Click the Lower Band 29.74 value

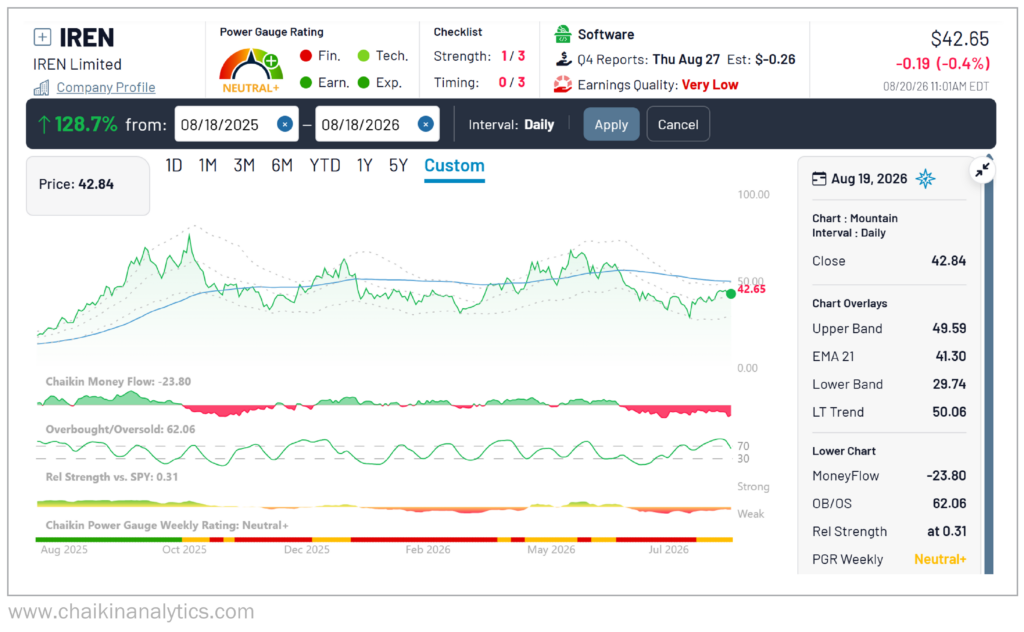[949, 385]
